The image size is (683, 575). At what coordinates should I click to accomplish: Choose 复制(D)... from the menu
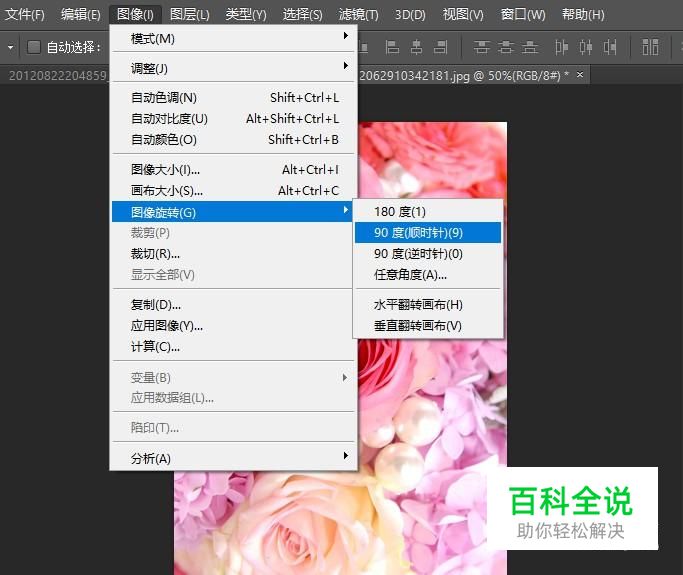coord(234,304)
